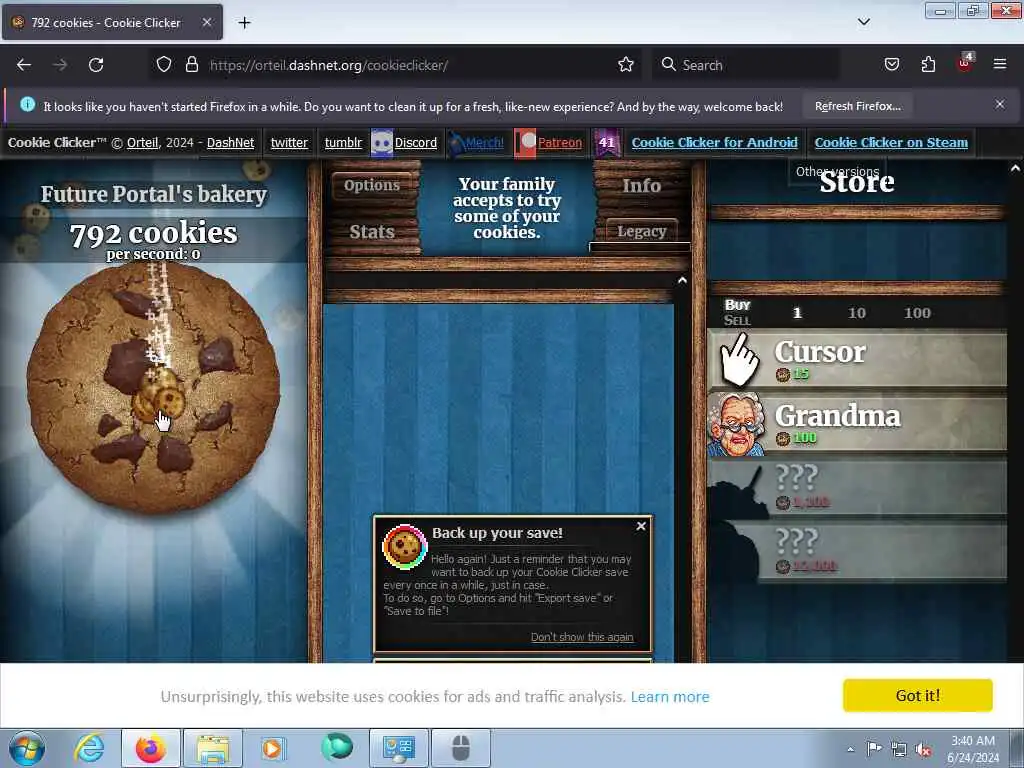This screenshot has height=768, width=1024.
Task: Click the bakery name Future Portal's bakery
Action: tap(153, 194)
